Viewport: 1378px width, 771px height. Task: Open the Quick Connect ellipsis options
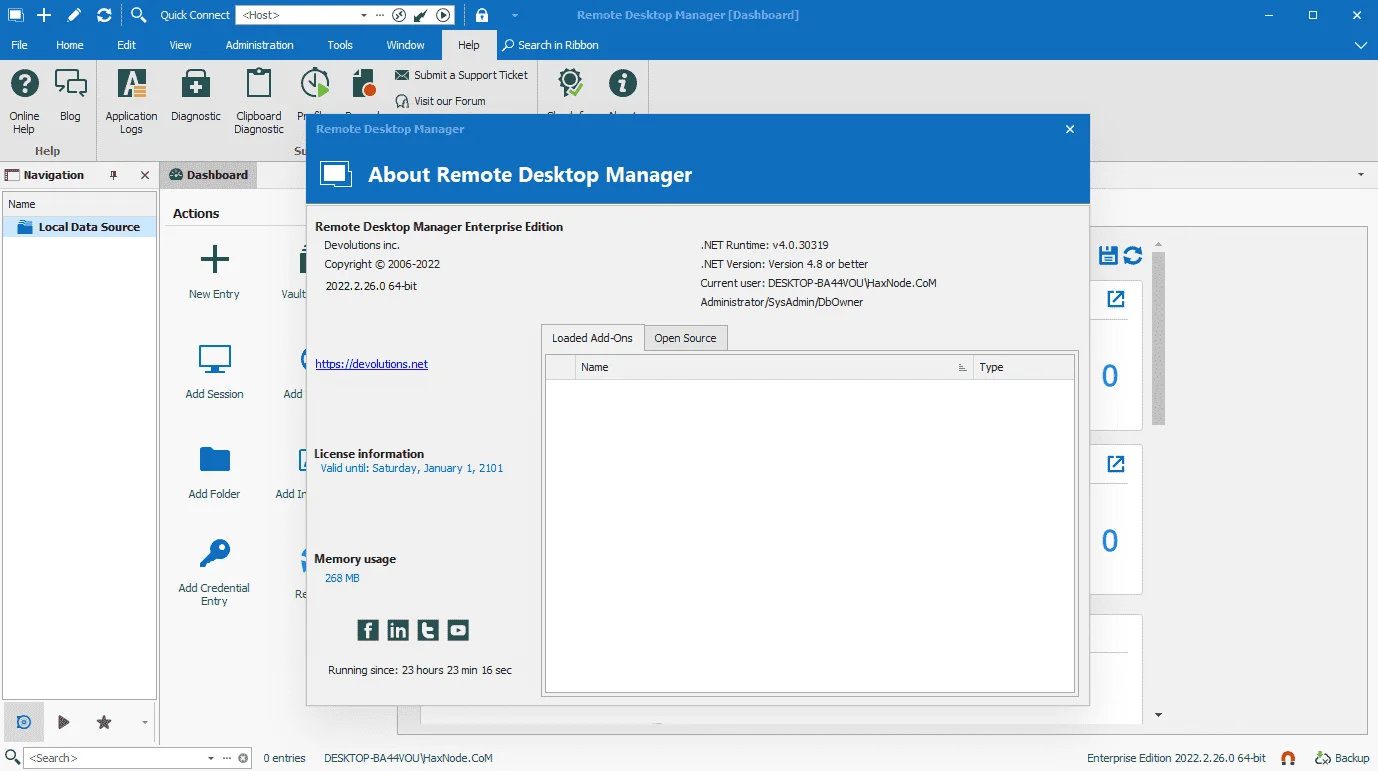(379, 15)
